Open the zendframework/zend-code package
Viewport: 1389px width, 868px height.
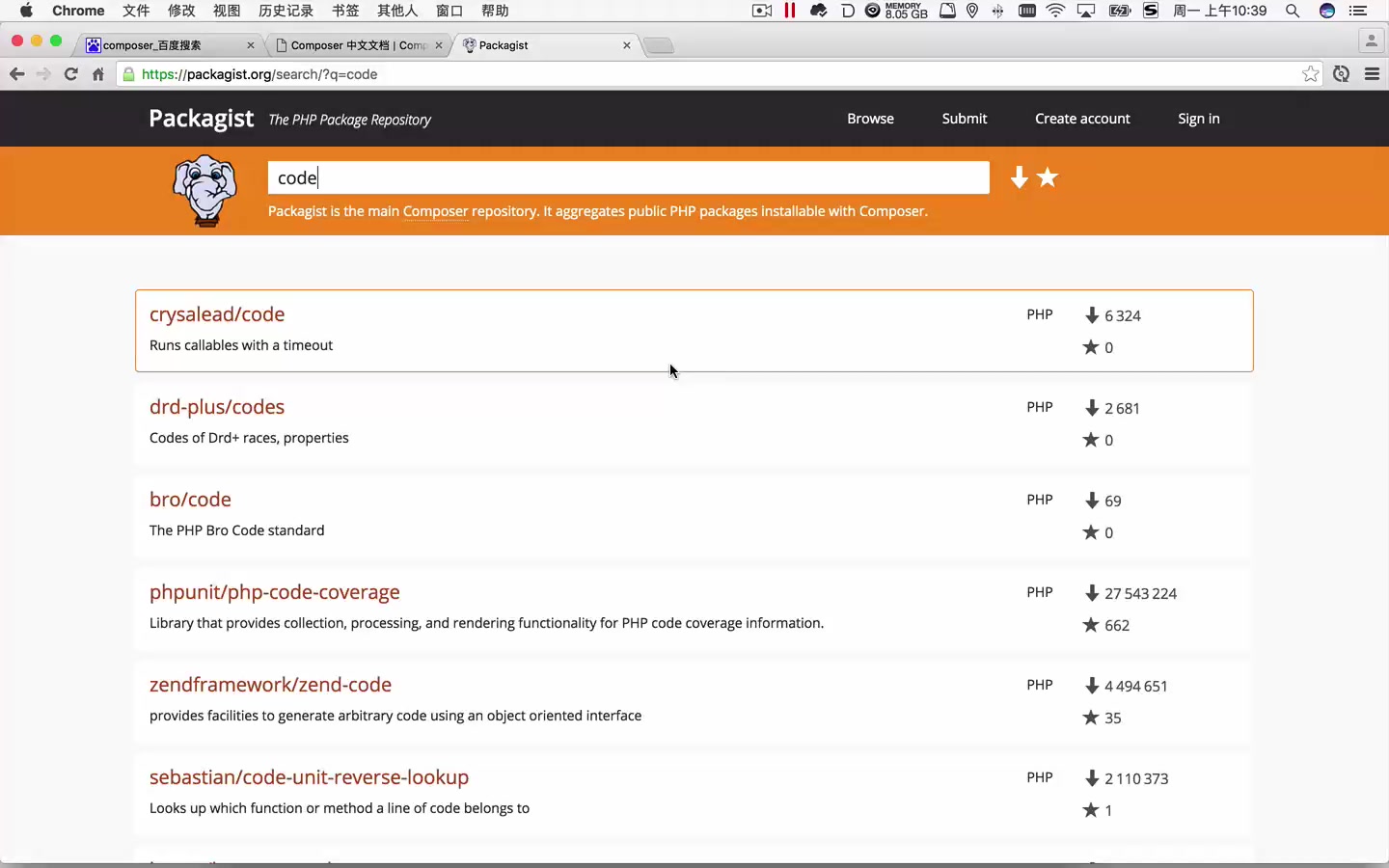click(270, 685)
